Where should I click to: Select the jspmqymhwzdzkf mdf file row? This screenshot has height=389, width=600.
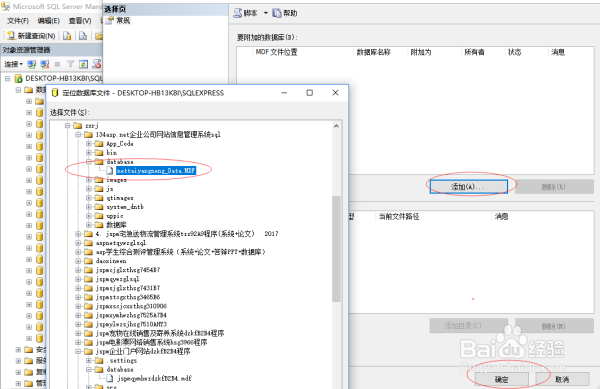pos(154,378)
